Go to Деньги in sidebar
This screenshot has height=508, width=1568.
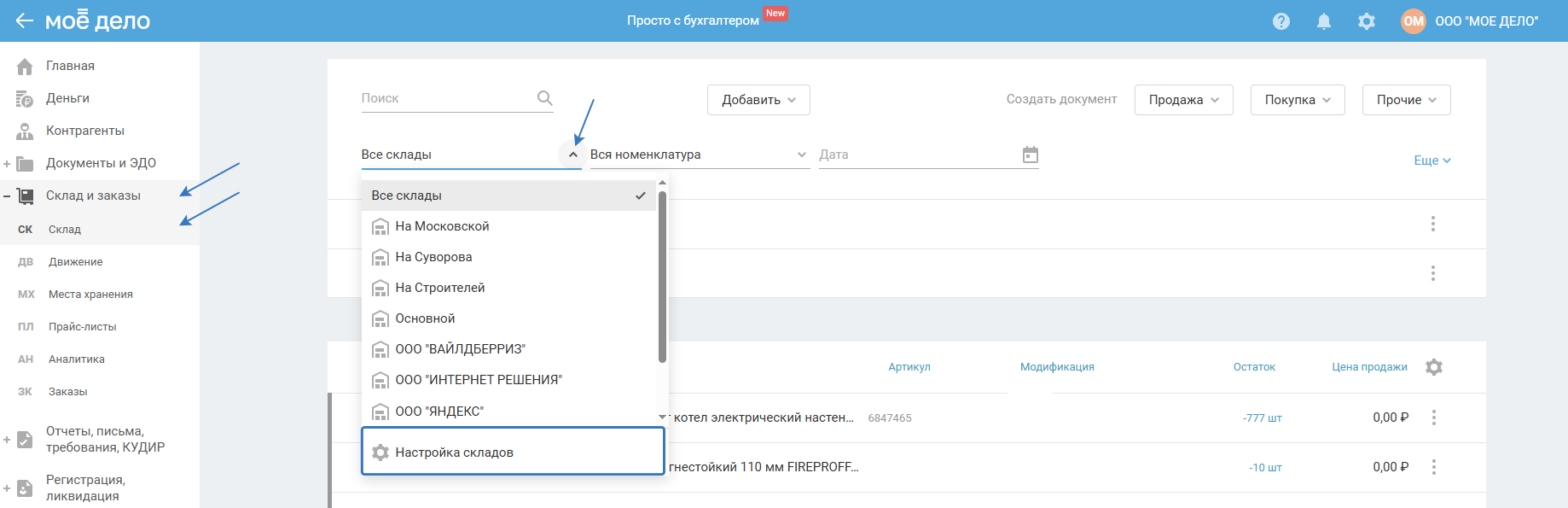point(67,98)
